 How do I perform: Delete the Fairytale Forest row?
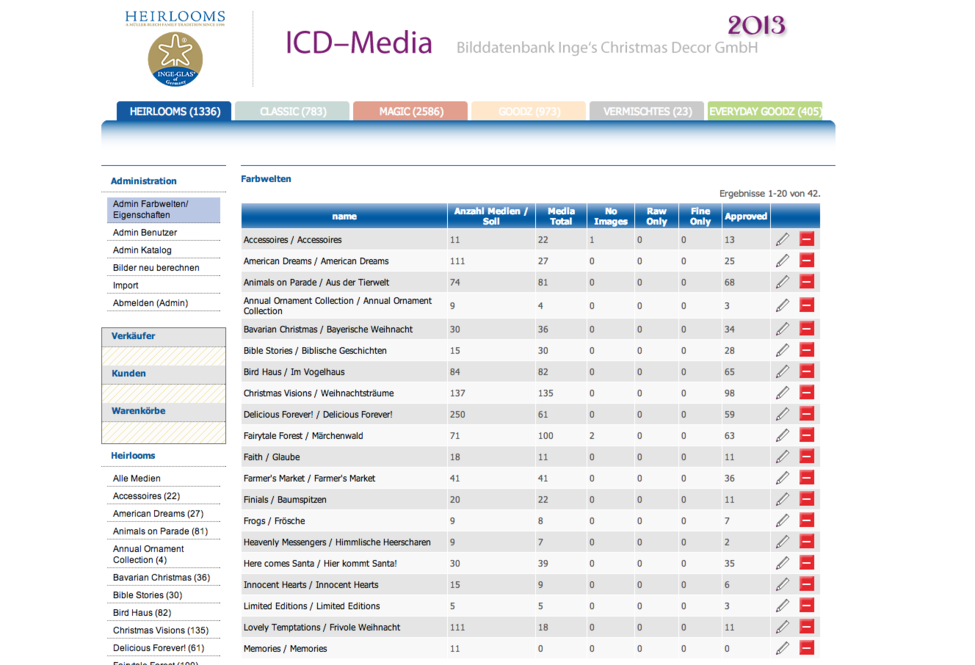(806, 435)
